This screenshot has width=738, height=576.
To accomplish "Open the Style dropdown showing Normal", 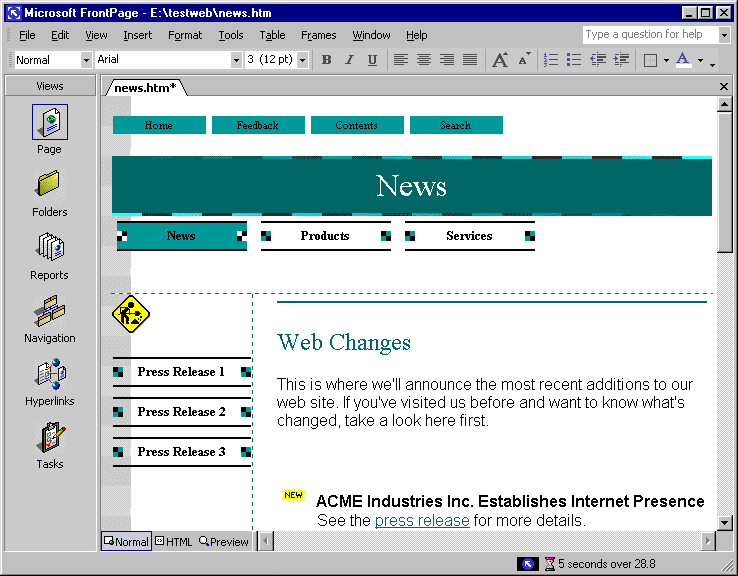I will tap(86, 60).
